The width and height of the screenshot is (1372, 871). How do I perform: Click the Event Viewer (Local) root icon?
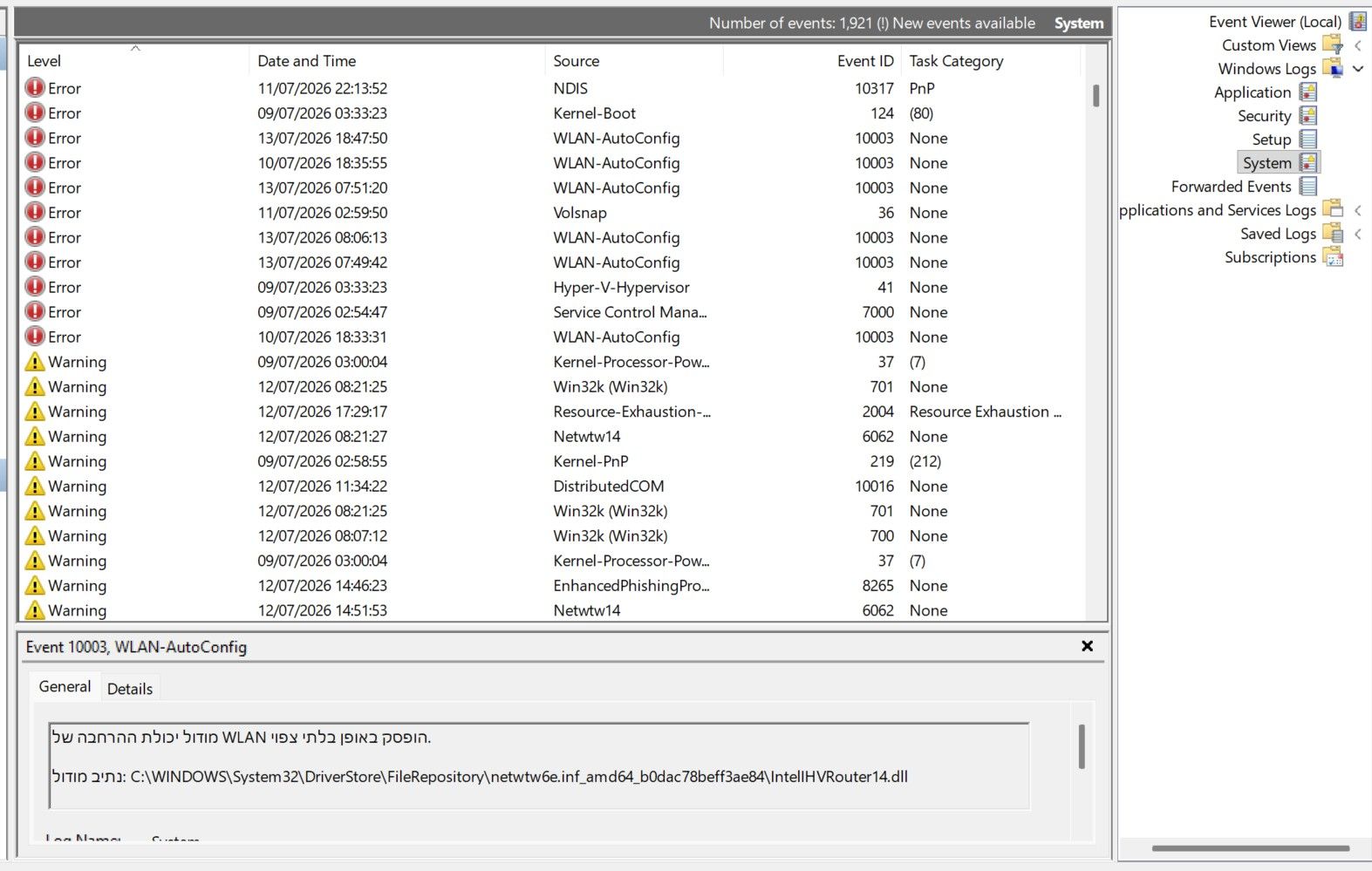(1358, 21)
